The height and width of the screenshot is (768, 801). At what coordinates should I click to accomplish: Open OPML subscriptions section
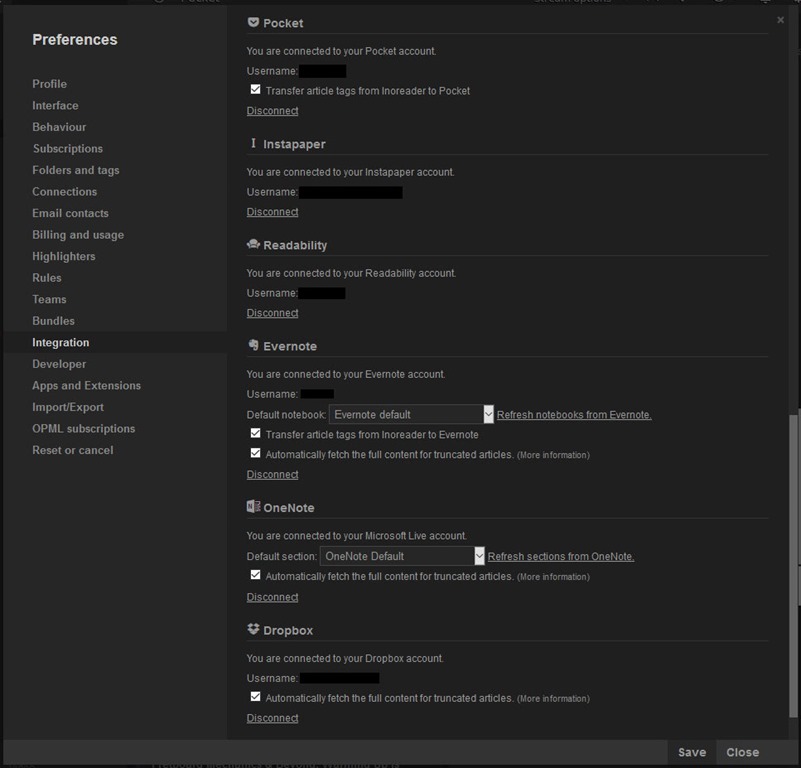pyautogui.click(x=84, y=429)
